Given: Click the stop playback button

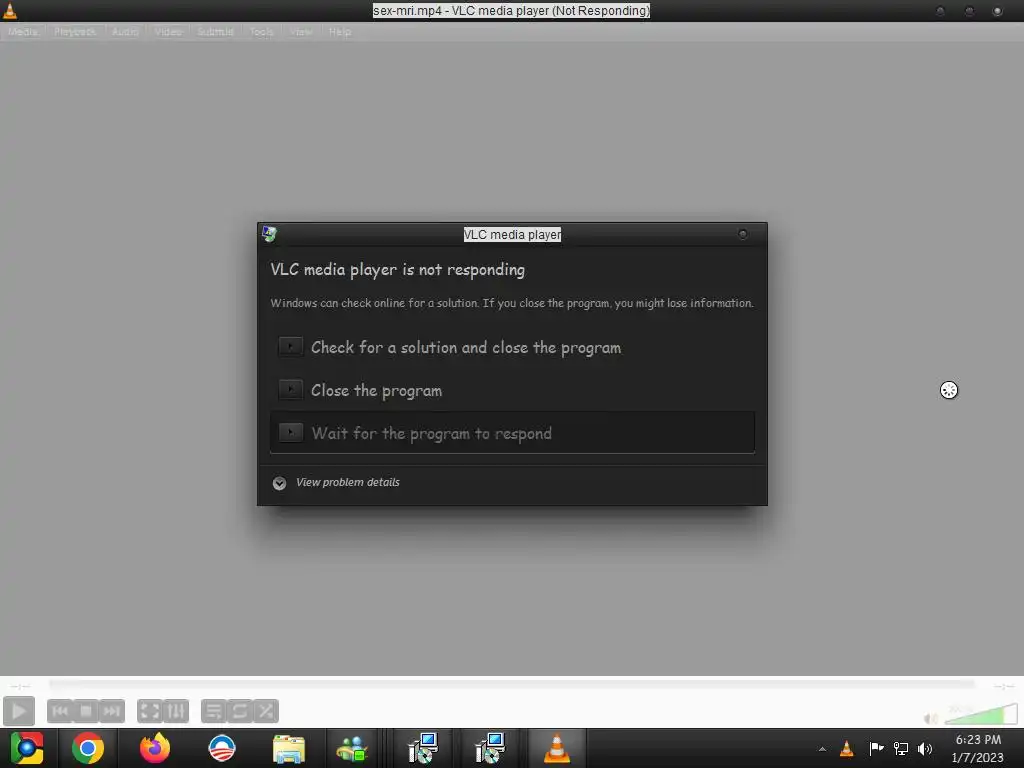Looking at the screenshot, I should click(x=86, y=711).
